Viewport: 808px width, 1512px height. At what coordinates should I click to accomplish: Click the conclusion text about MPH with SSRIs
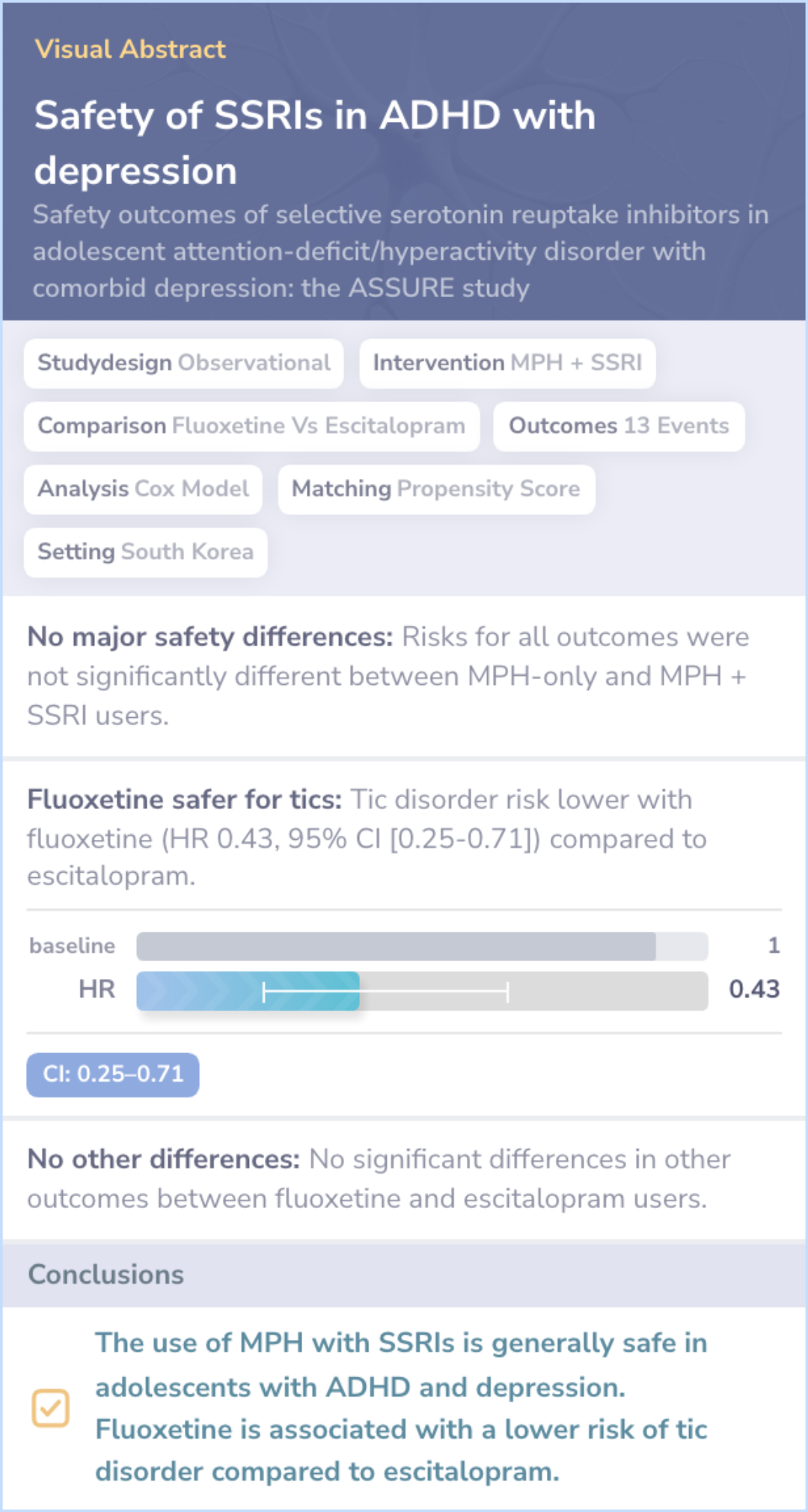coord(401,1407)
